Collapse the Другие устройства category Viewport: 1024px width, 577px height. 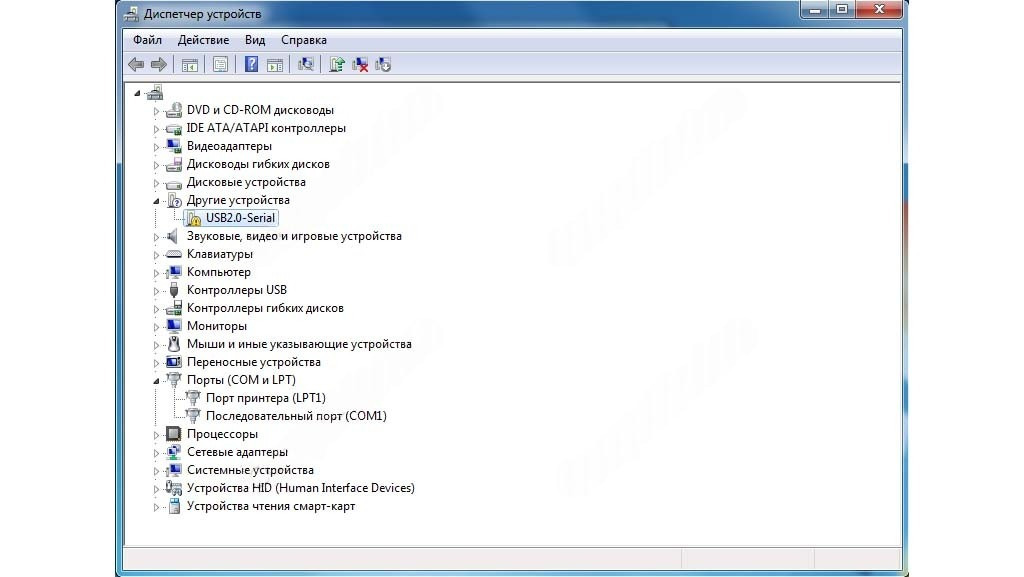point(156,201)
